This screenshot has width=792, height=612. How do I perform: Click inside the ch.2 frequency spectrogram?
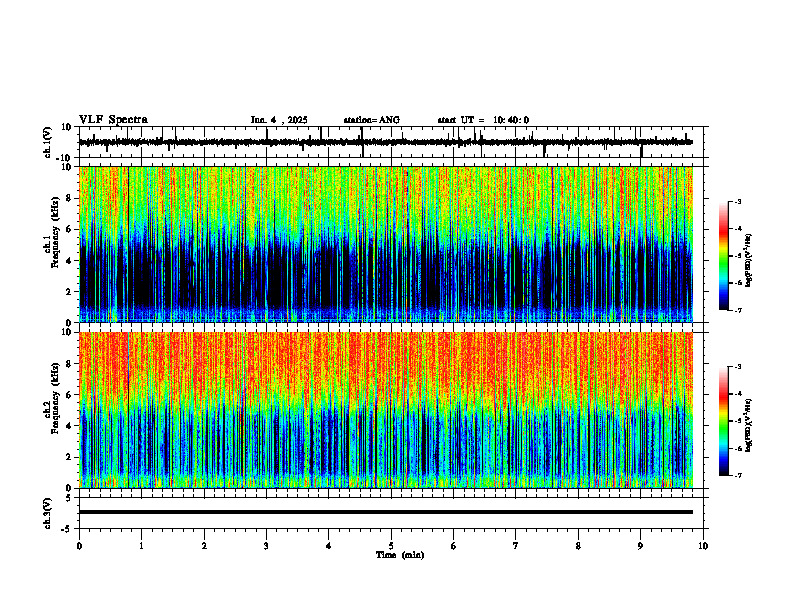(x=386, y=410)
